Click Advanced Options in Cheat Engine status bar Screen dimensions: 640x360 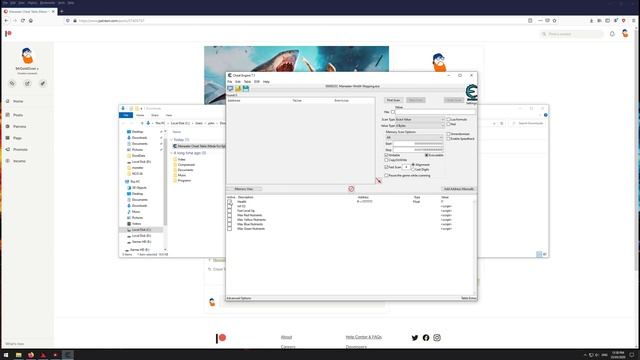coord(239,298)
